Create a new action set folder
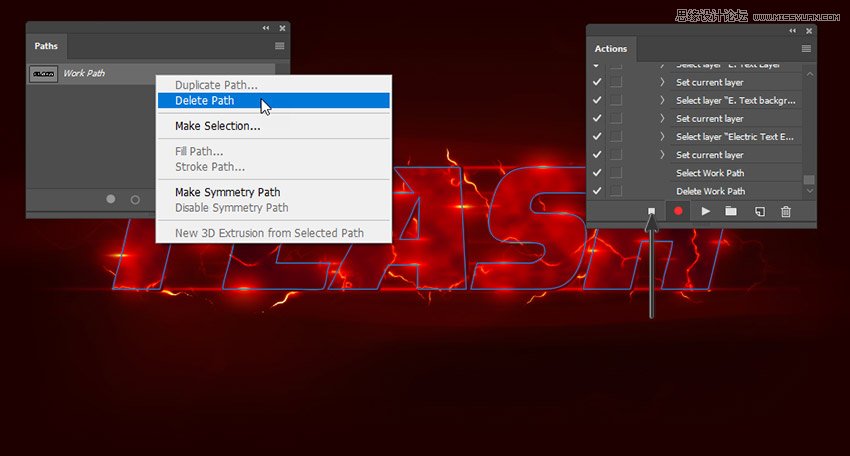Image resolution: width=850 pixels, height=456 pixels. tap(731, 211)
